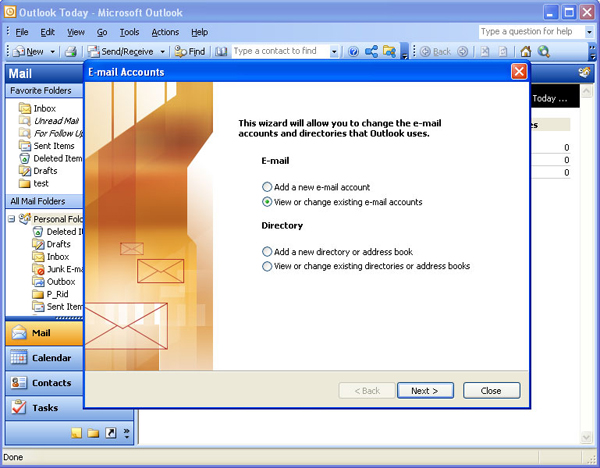
Task: Select Junk E-mail folder icon
Action: pos(38,269)
